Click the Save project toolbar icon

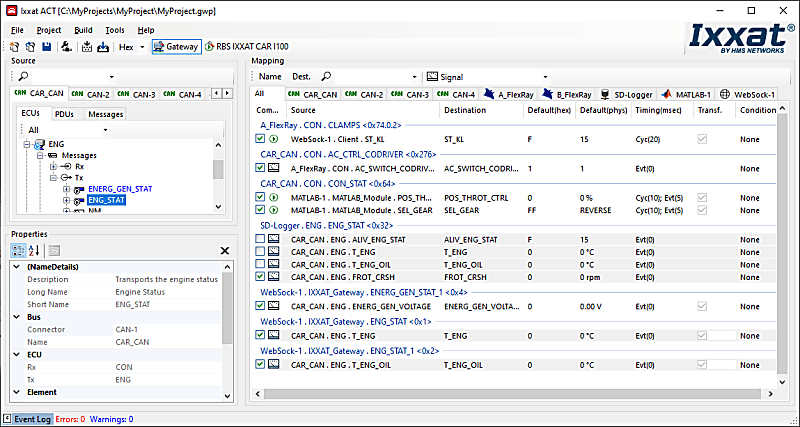[x=47, y=47]
